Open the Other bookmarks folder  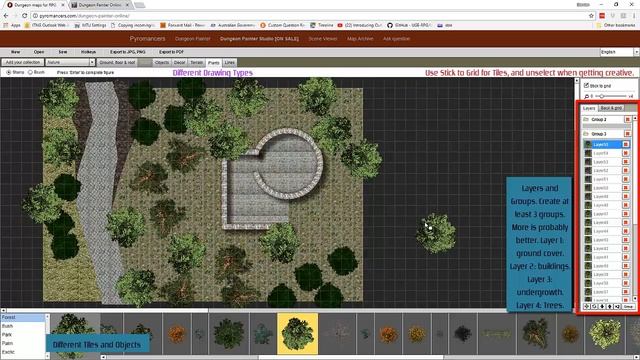point(616,25)
